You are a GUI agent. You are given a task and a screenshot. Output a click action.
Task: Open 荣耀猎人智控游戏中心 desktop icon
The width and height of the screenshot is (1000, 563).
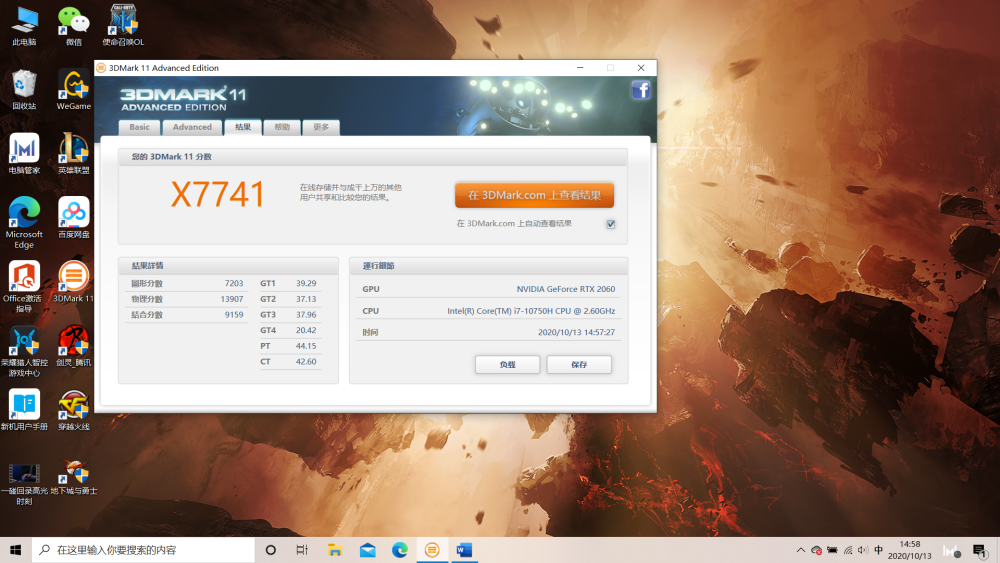24,351
